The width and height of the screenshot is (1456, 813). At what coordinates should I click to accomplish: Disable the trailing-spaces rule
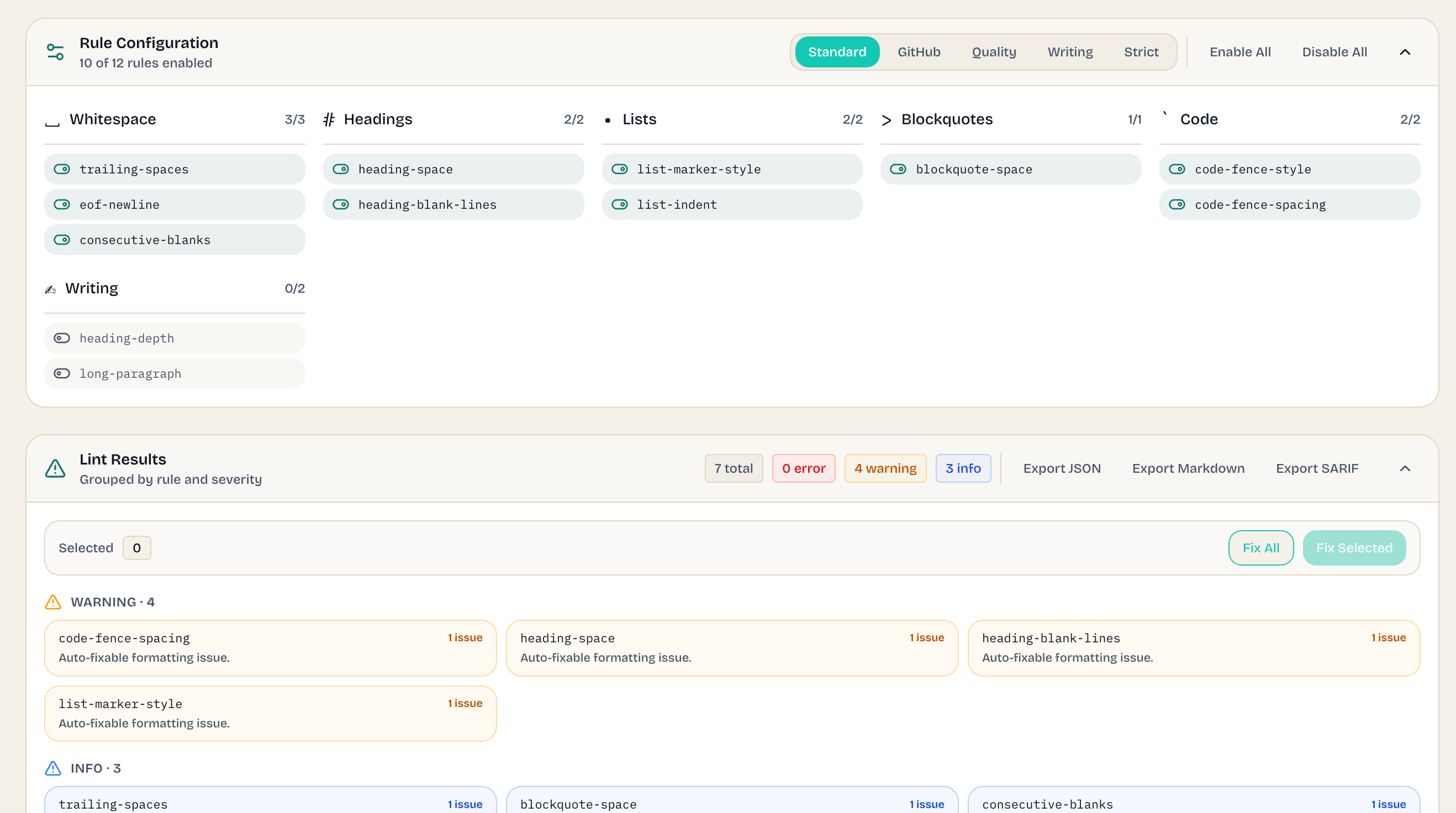[62, 168]
